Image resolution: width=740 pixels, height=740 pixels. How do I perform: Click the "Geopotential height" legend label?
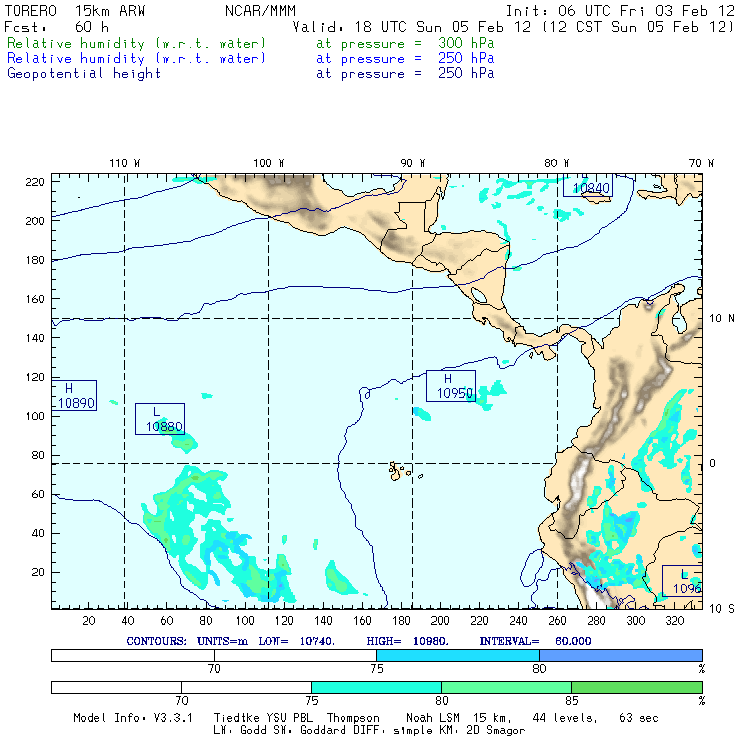click(84, 74)
